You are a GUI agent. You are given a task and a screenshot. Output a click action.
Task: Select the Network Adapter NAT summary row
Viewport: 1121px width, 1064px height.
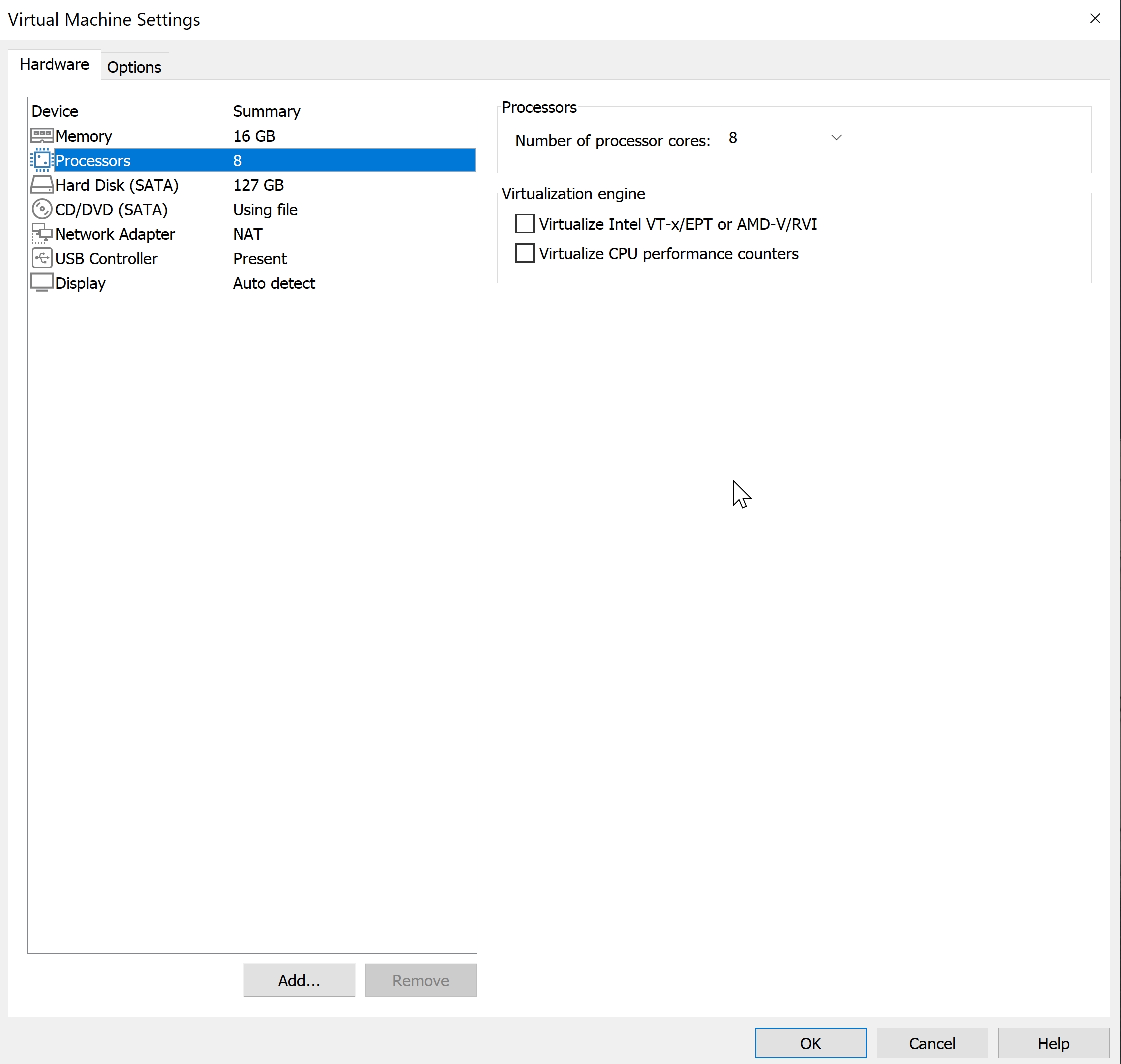click(248, 234)
